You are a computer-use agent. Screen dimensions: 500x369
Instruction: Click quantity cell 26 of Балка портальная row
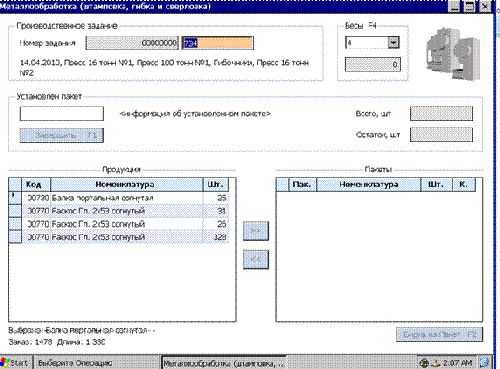point(216,198)
